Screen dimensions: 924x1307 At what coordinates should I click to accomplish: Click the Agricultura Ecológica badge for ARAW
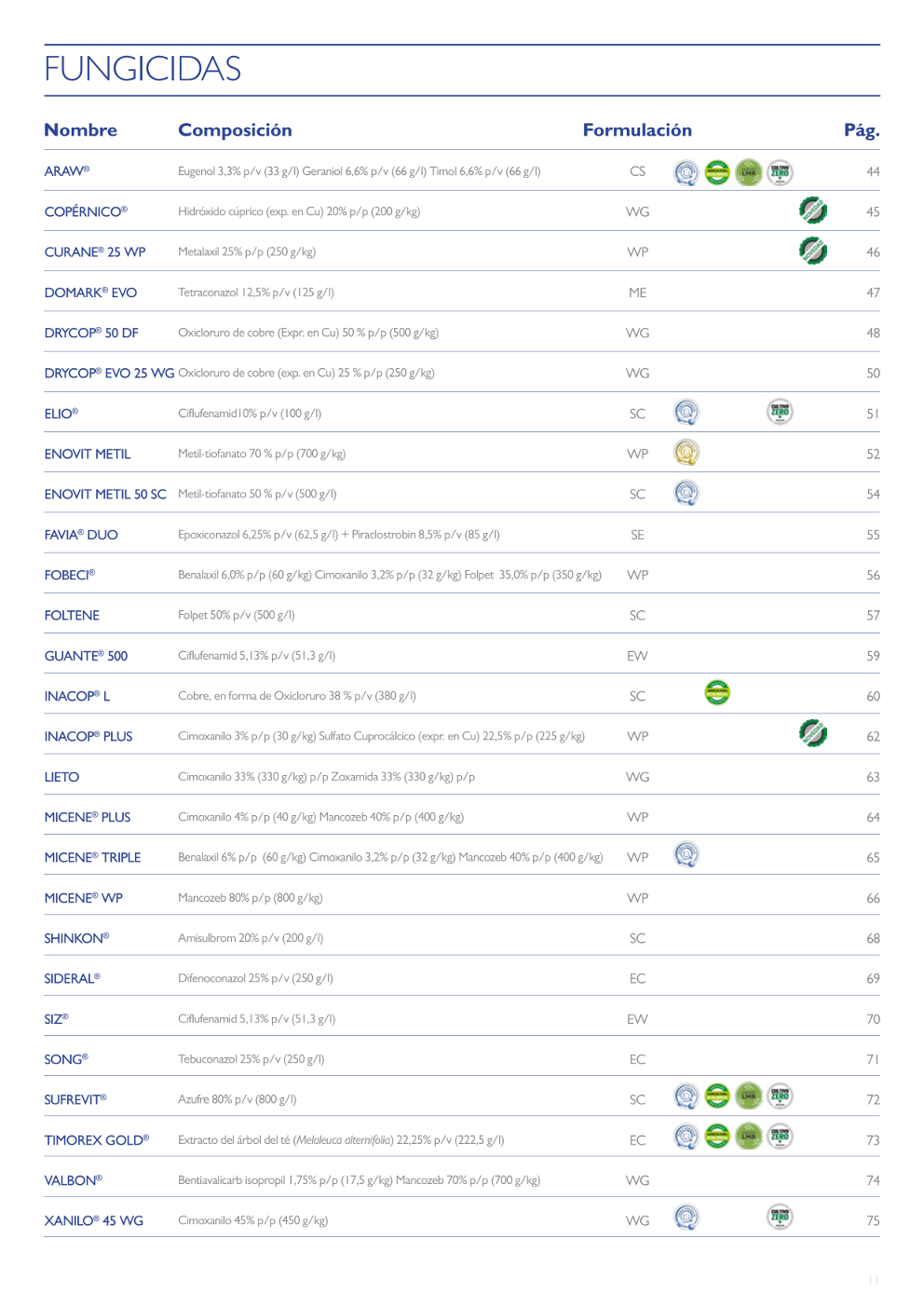717,172
